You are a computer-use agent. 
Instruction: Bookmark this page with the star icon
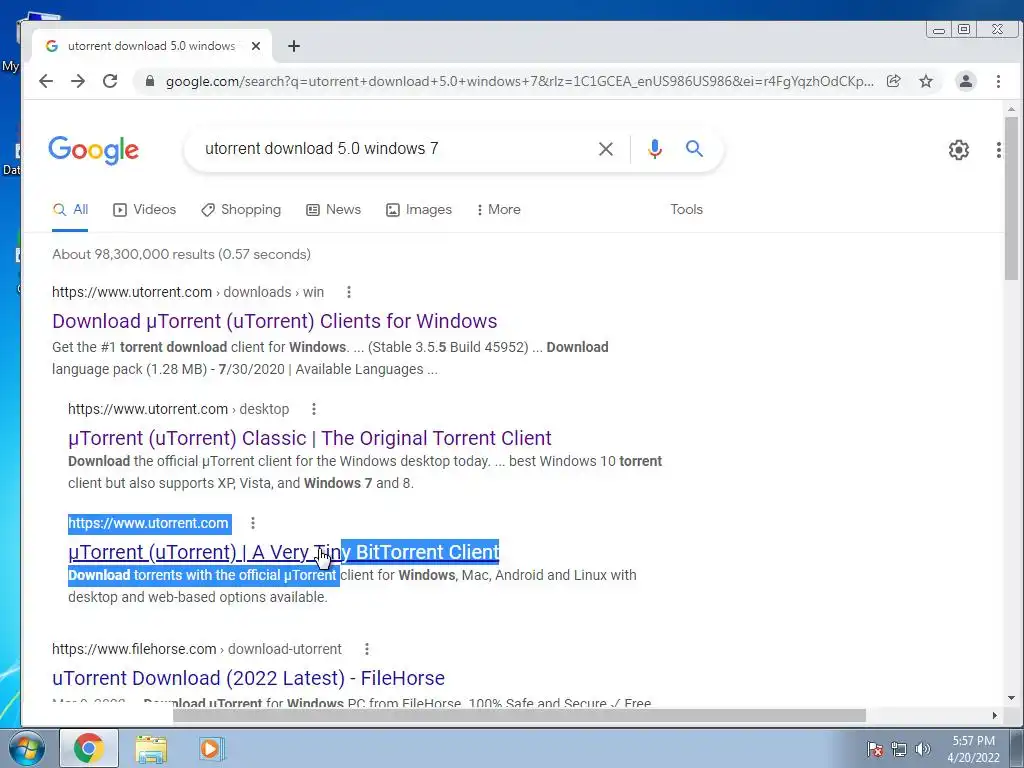point(926,81)
